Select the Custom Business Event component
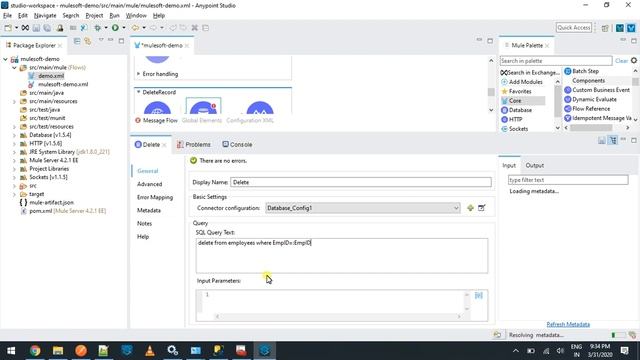Viewport: 640px width, 360px height. pos(597,90)
